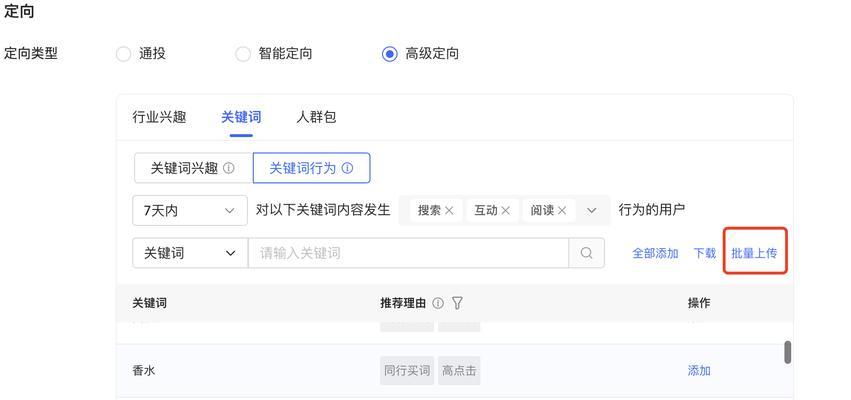Click 添加 for the 香水 keyword
The height and width of the screenshot is (400, 851).
[699, 371]
